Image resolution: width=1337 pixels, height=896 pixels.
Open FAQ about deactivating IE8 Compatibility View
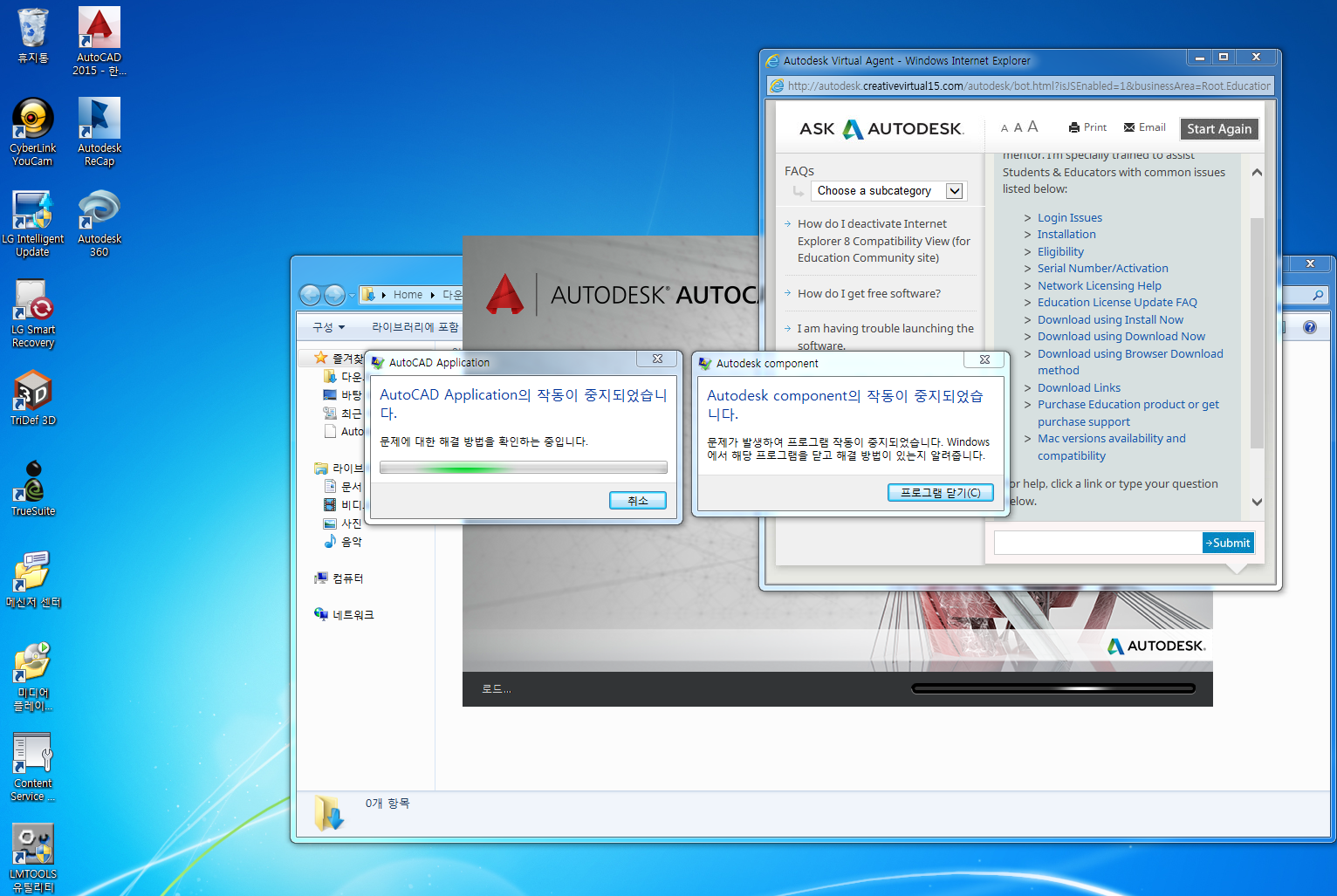click(x=883, y=241)
